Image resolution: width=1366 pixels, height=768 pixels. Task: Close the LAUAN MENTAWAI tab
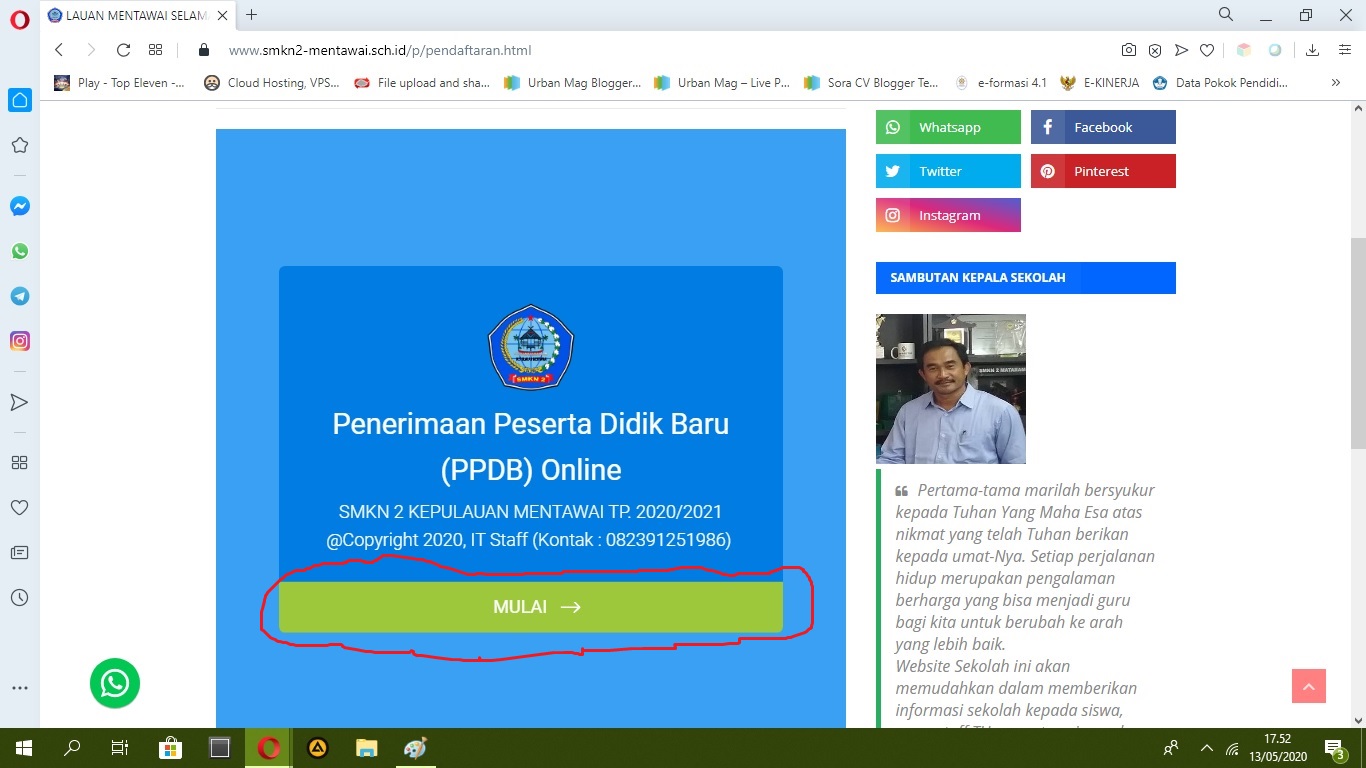pyautogui.click(x=223, y=15)
